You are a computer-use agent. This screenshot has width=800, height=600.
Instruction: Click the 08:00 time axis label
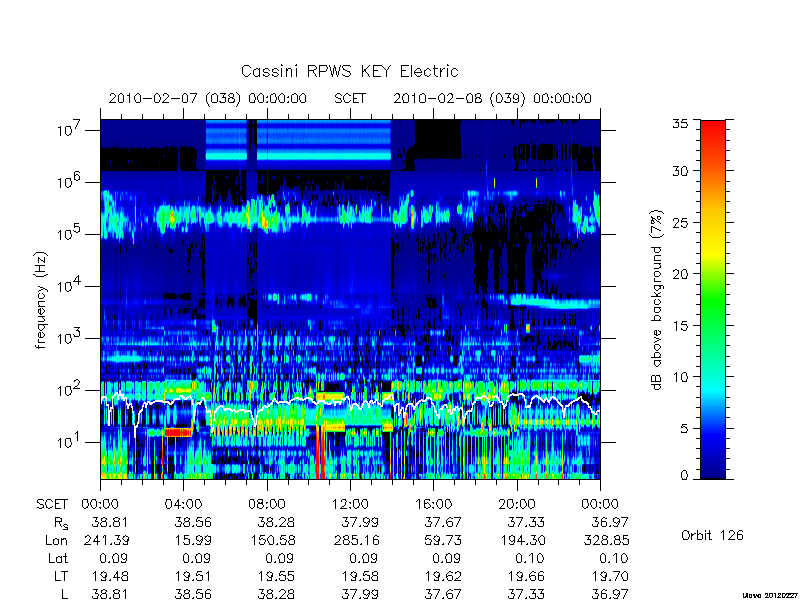(x=267, y=504)
